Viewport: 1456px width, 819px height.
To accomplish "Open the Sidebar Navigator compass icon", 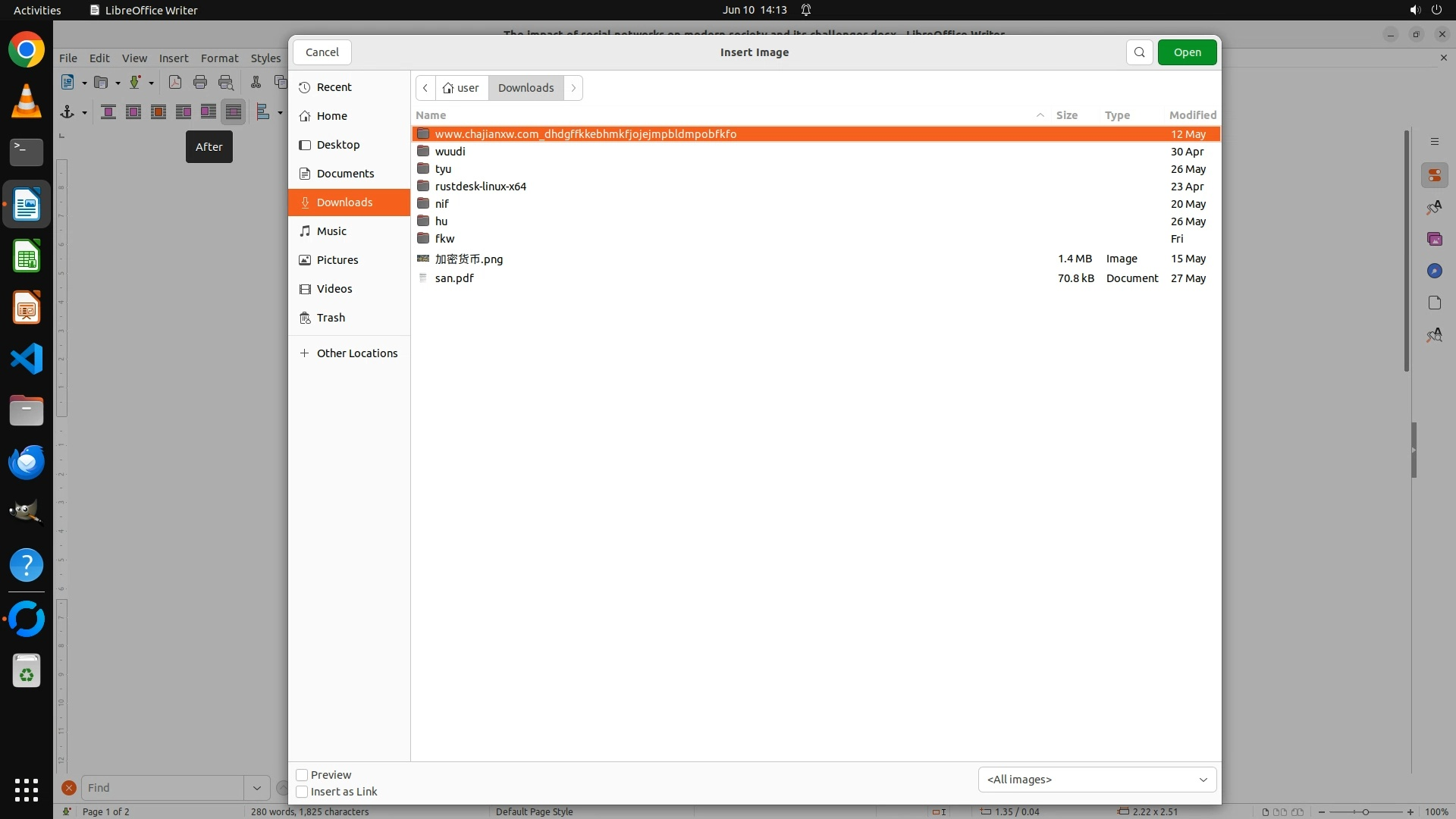I will (x=1434, y=271).
